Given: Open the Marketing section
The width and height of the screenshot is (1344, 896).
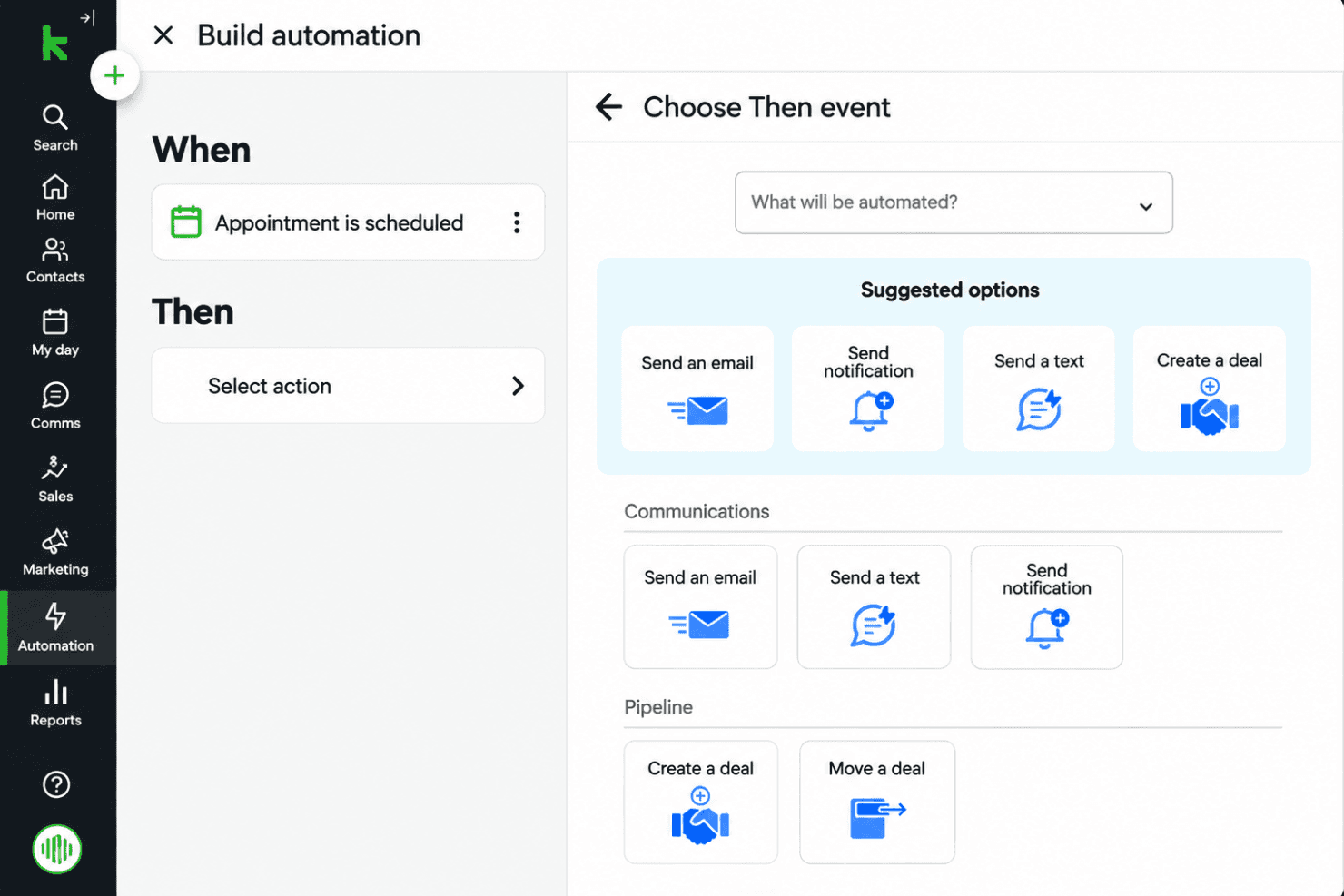Looking at the screenshot, I should [x=55, y=552].
